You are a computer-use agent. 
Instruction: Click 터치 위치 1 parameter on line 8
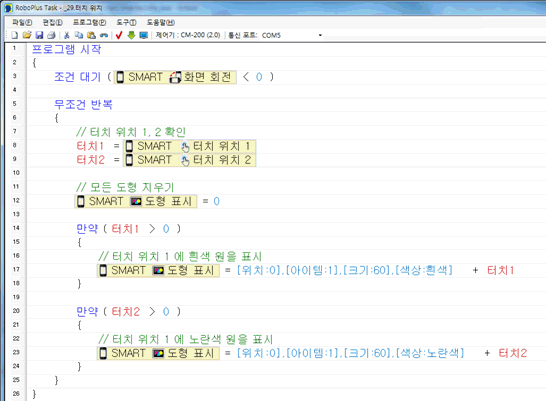point(221,146)
